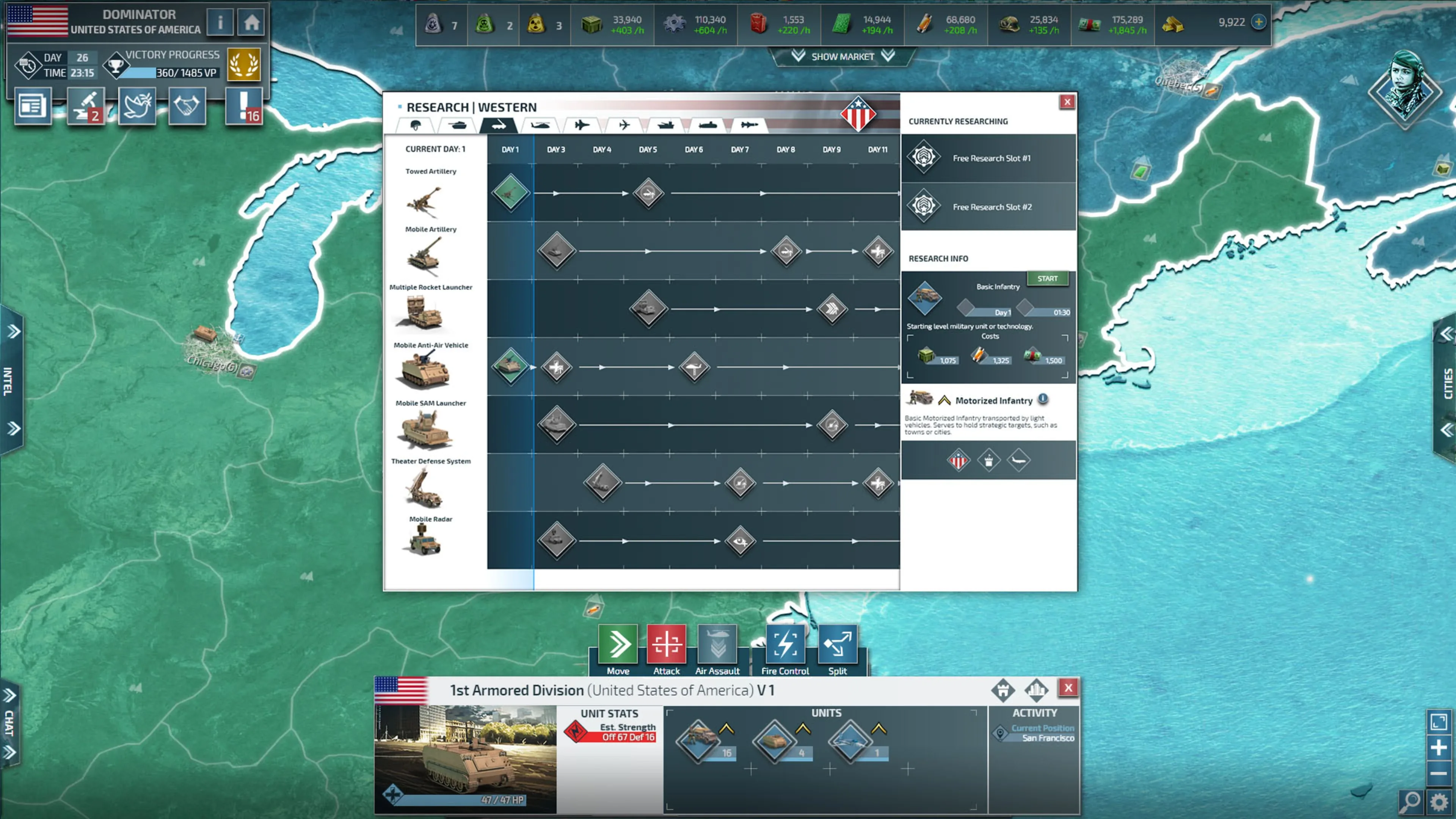Switch to the infantry helmet research tab

416,125
